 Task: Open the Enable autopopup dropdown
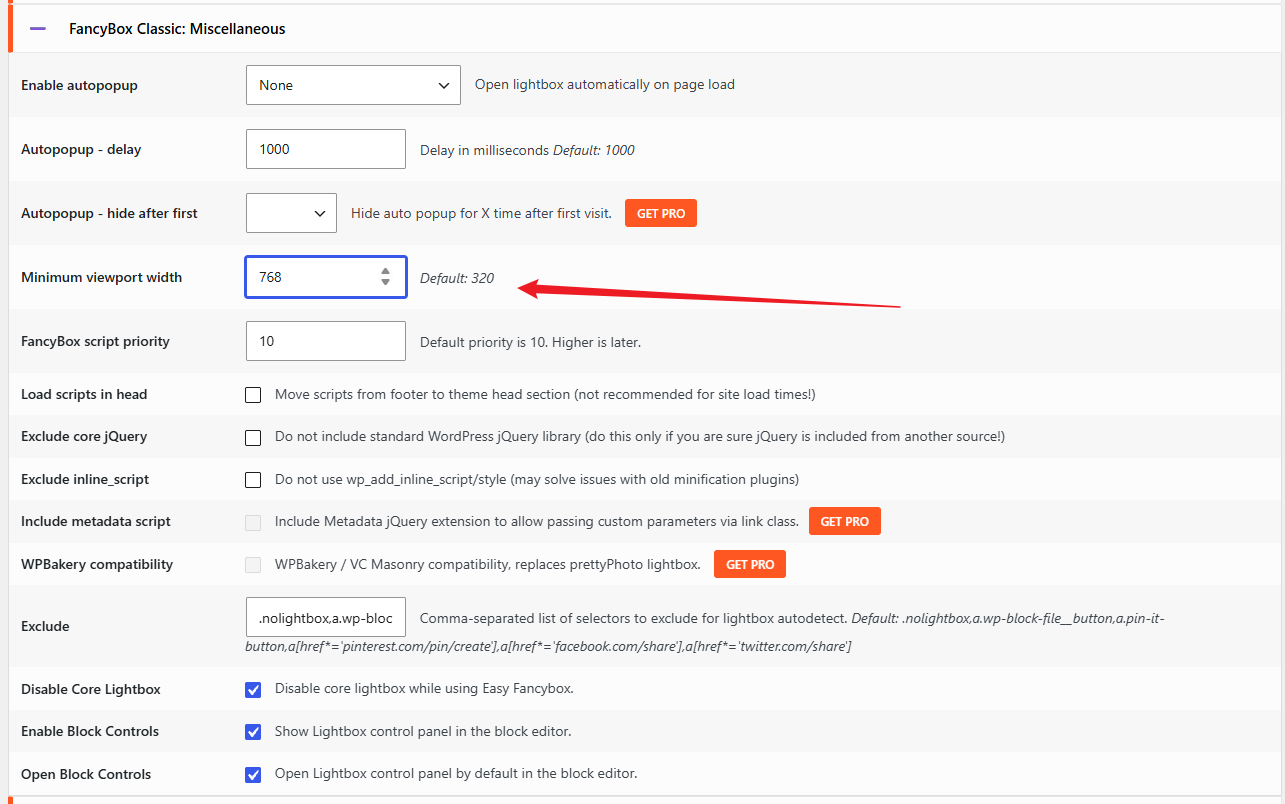click(x=353, y=85)
